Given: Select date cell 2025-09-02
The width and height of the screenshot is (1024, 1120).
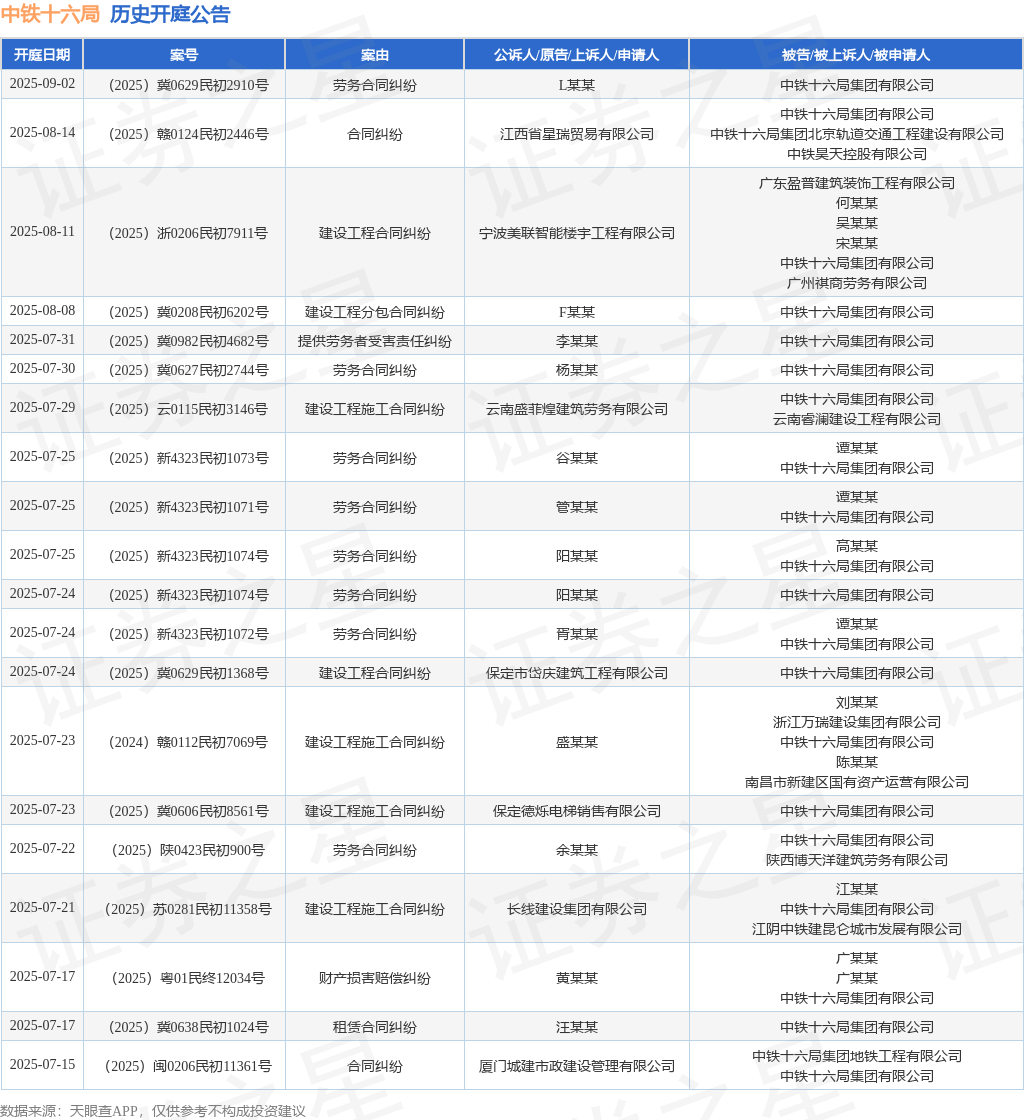Looking at the screenshot, I should pyautogui.click(x=42, y=84).
